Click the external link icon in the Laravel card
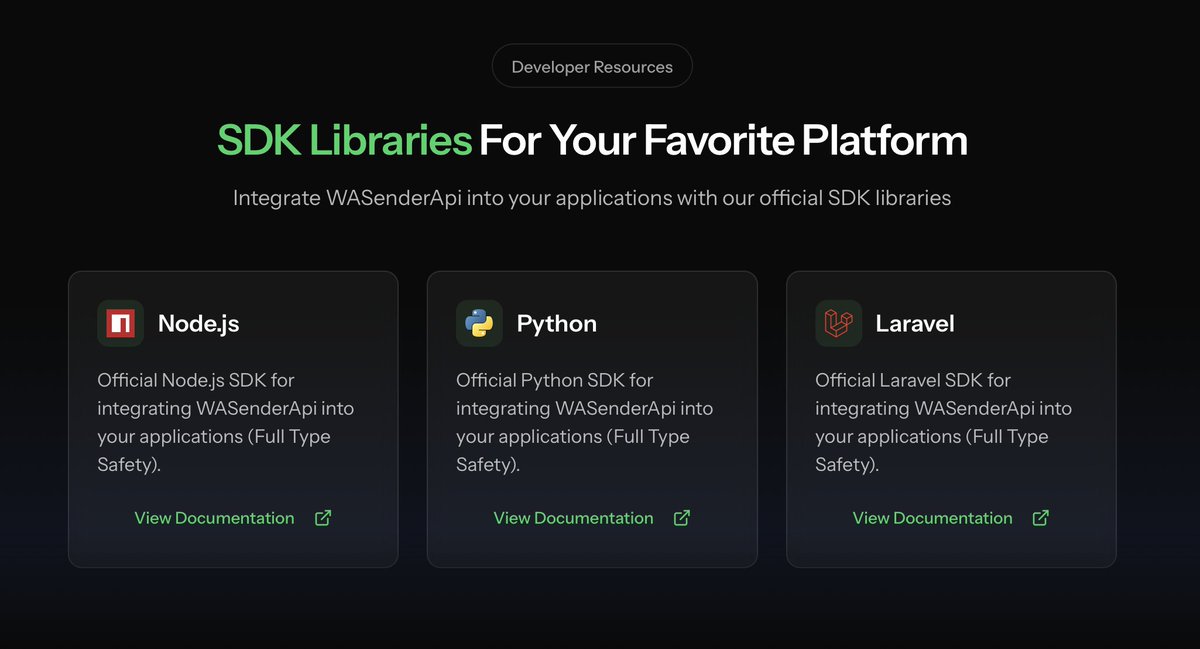 [1041, 518]
